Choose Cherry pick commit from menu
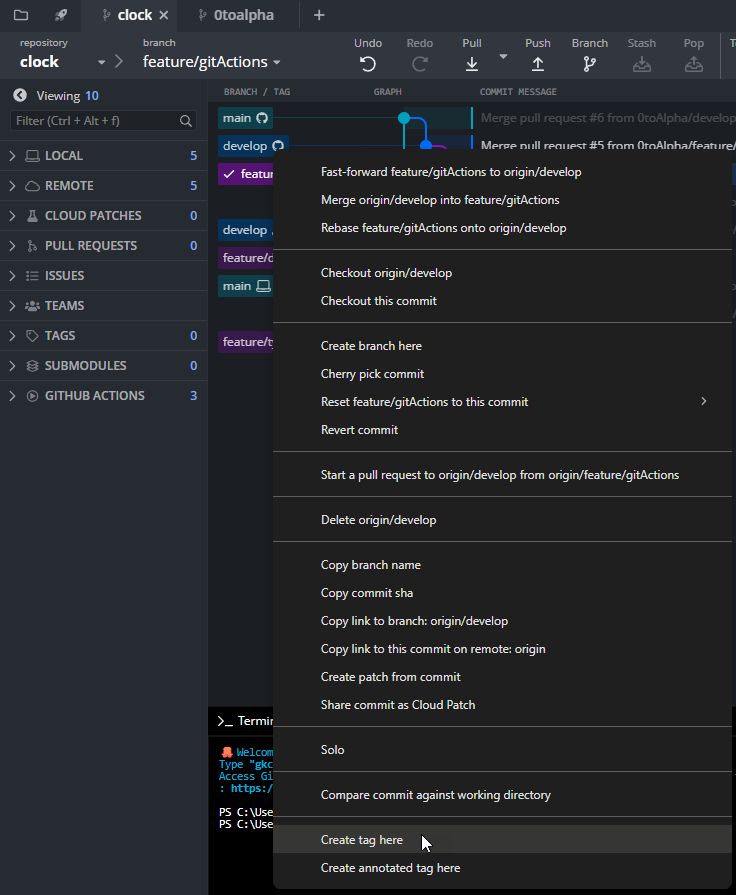 coord(372,374)
